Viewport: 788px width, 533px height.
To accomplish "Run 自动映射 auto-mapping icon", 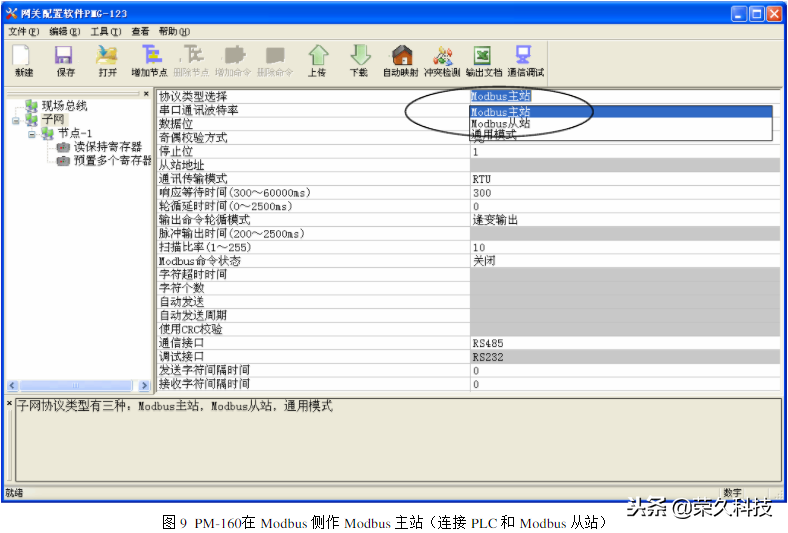I will point(402,55).
